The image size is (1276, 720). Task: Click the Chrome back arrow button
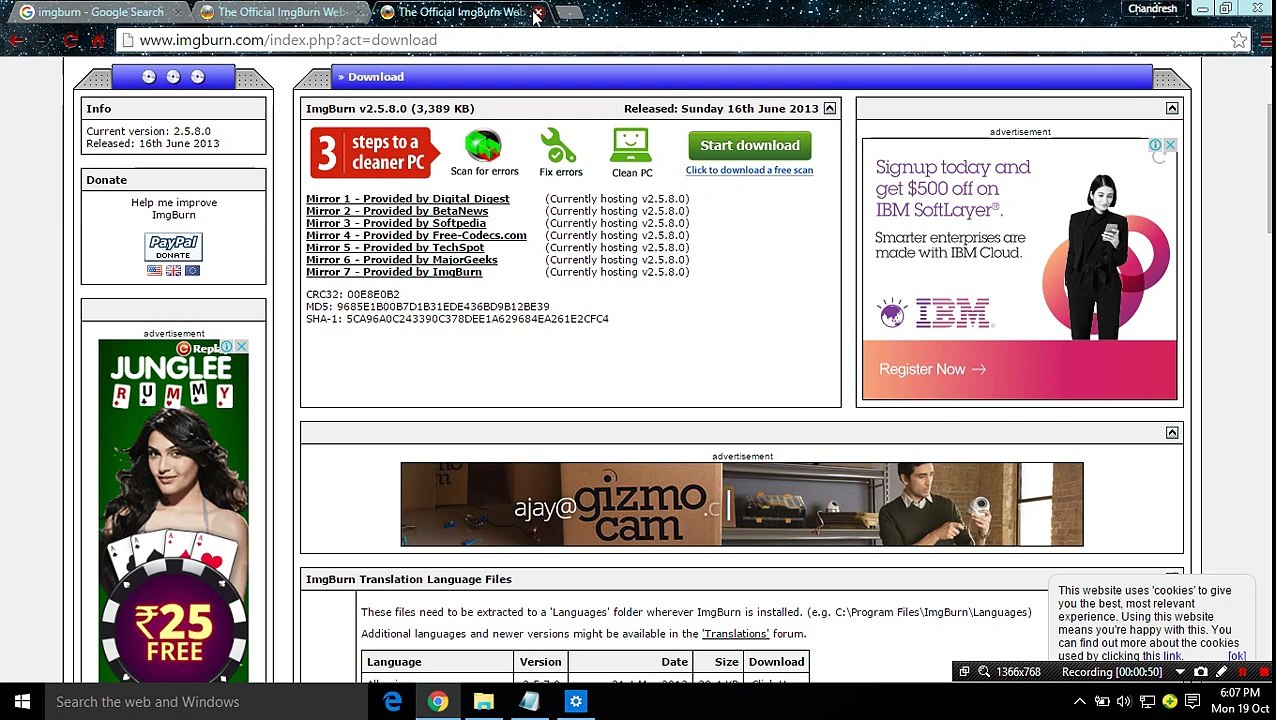coord(16,40)
